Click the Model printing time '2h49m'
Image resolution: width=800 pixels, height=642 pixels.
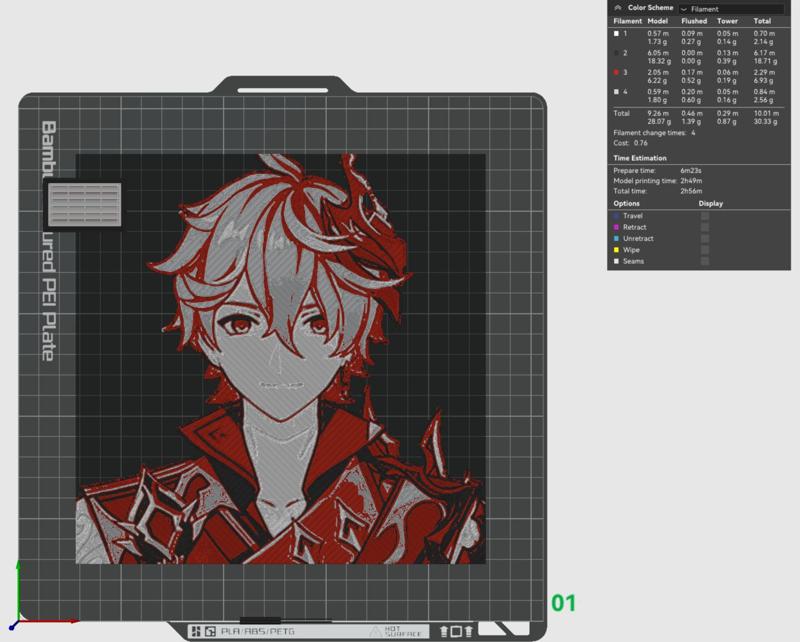click(x=691, y=181)
